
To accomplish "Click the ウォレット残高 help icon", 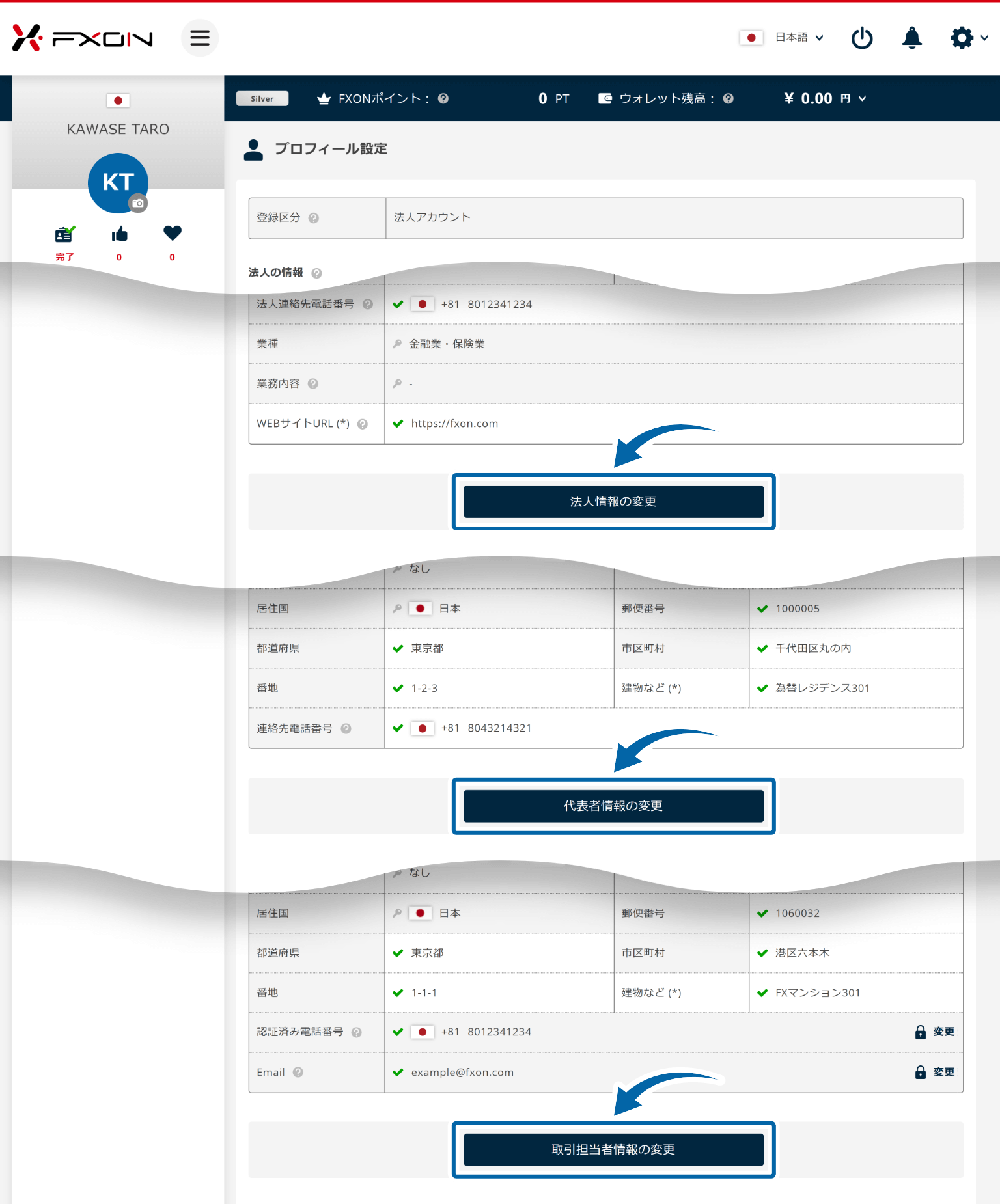I will point(729,98).
